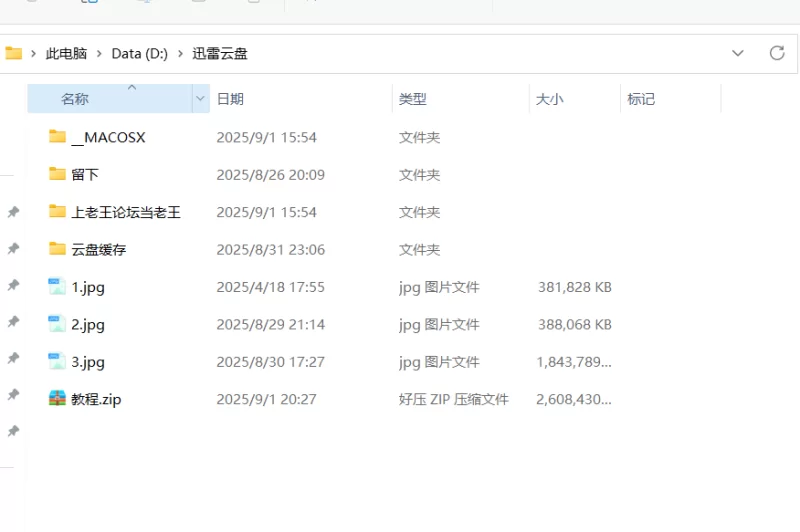Click the _MACOSX folder icon
The width and height of the screenshot is (800, 532).
pos(57,136)
